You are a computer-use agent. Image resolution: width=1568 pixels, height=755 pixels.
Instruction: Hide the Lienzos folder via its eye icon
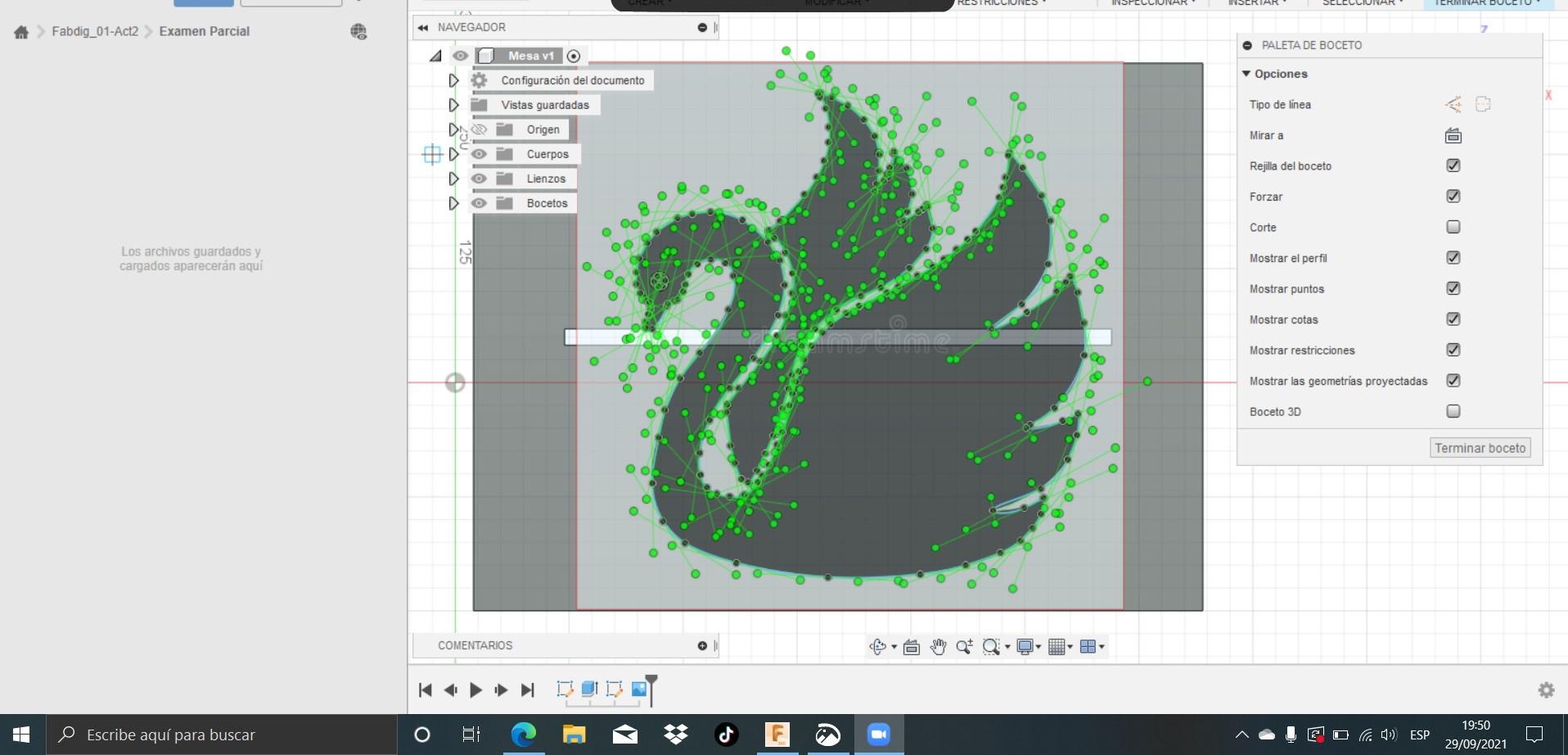480,179
